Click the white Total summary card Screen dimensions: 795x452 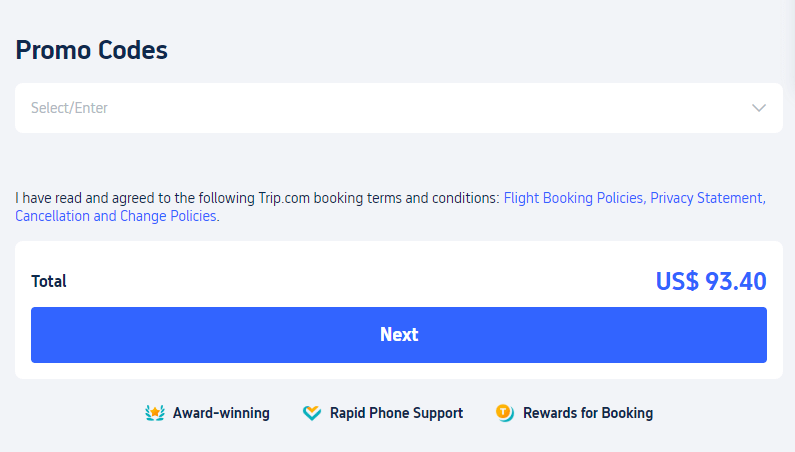[399, 310]
